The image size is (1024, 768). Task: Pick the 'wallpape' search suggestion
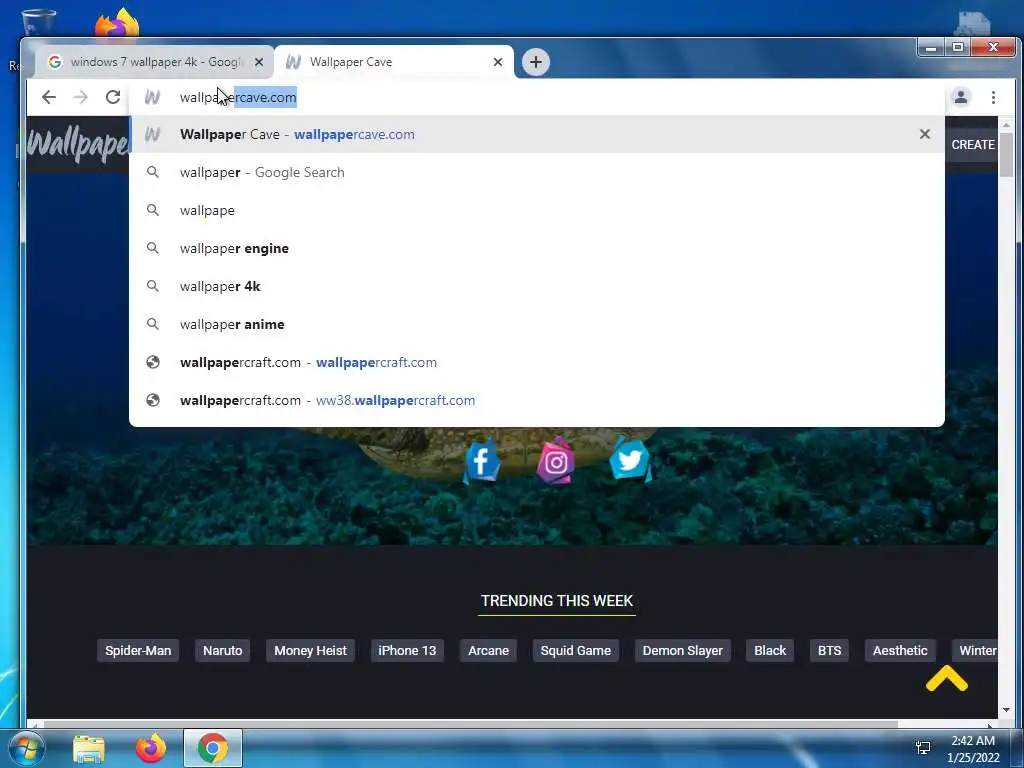(537, 210)
